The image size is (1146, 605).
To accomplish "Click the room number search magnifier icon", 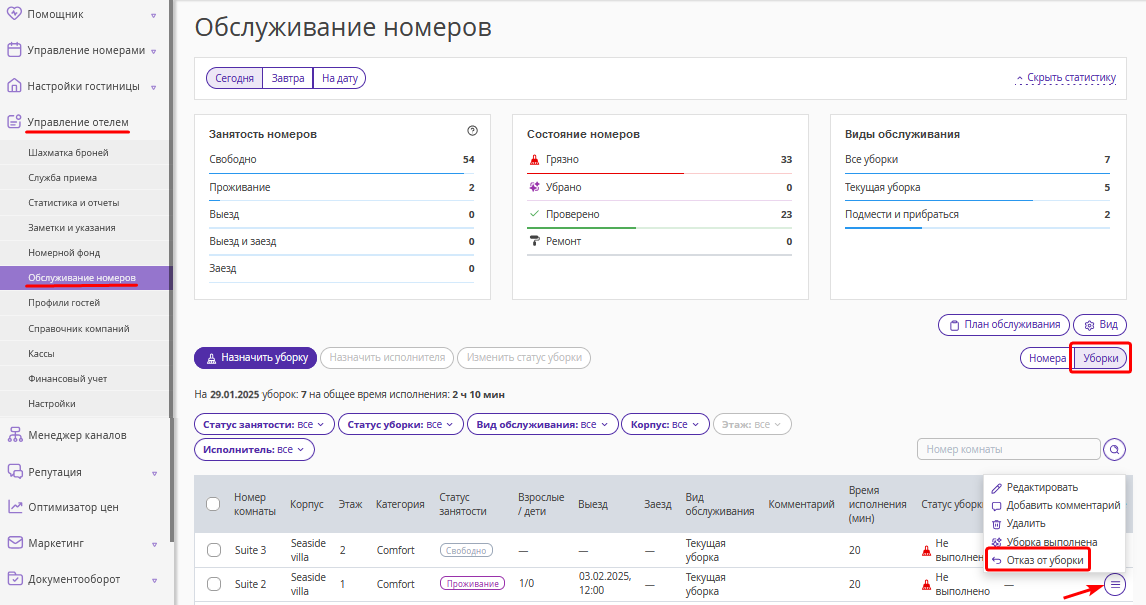I will tap(1114, 449).
